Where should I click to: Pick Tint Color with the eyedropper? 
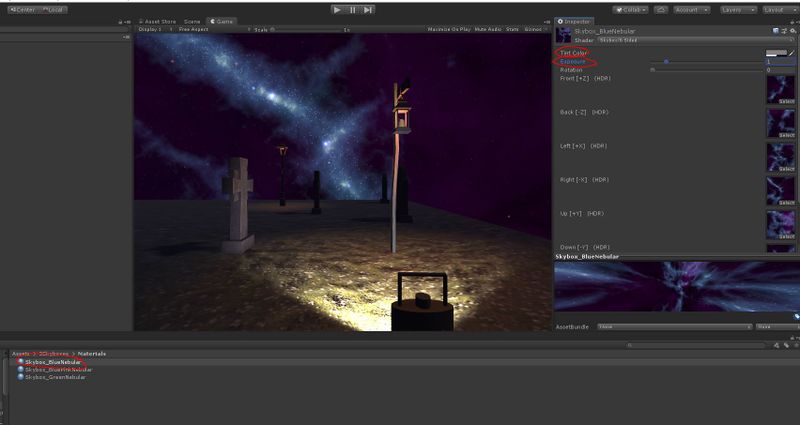coord(792,53)
